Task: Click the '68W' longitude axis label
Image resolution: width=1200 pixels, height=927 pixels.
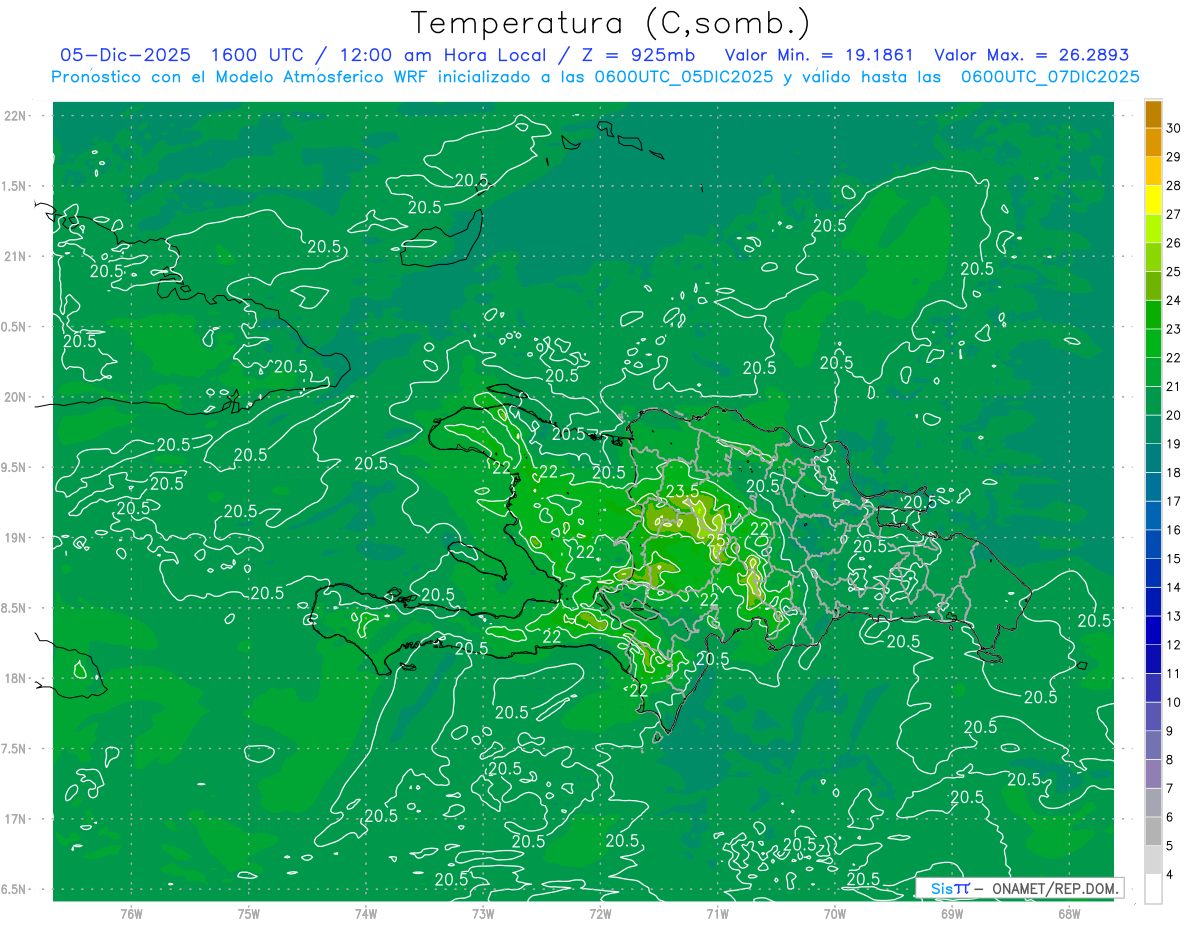Action: click(1069, 913)
